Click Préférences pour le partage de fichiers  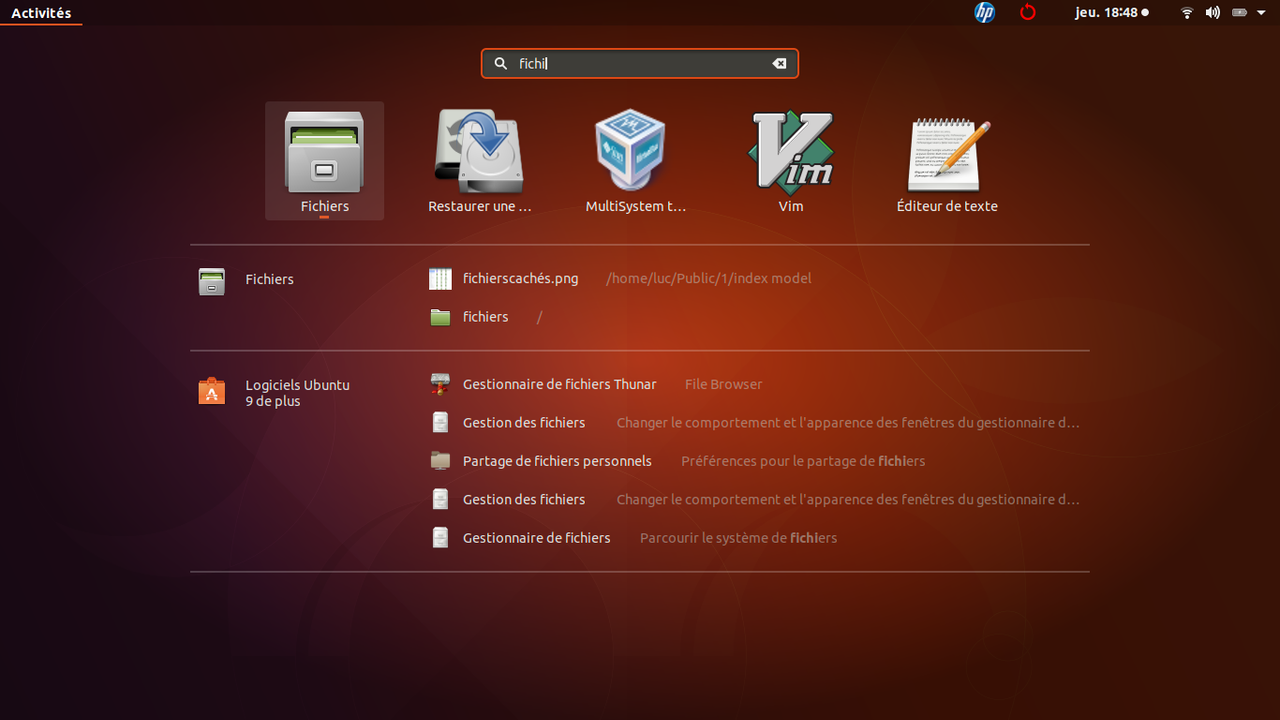[803, 461]
